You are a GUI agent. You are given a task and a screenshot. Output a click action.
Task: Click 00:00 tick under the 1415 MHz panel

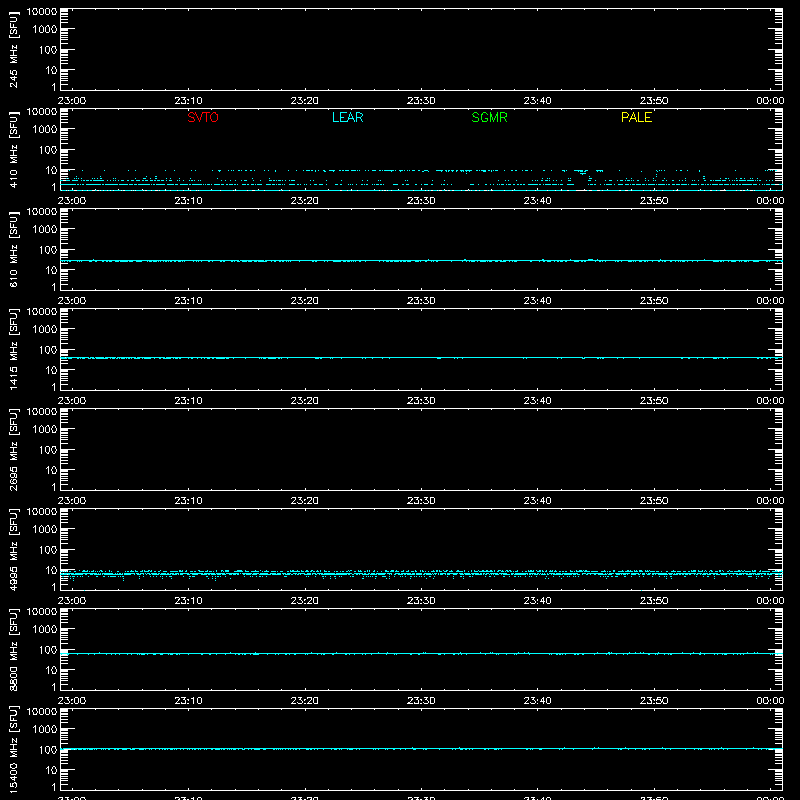(x=770, y=401)
